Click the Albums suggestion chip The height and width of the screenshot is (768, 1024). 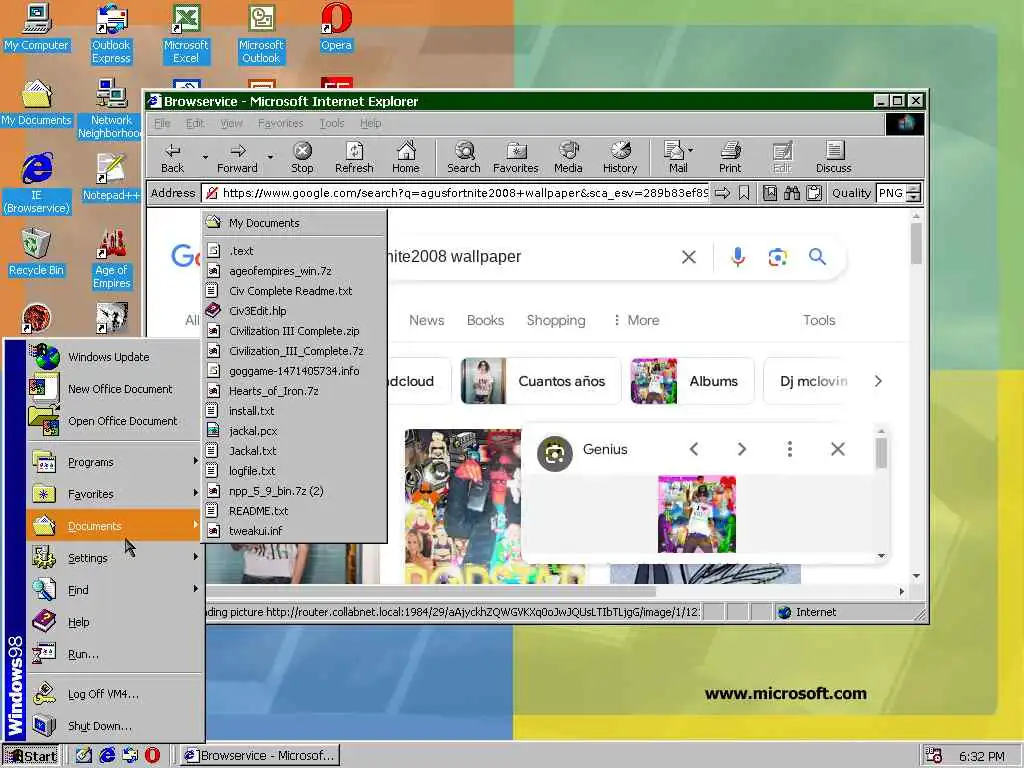pos(692,381)
